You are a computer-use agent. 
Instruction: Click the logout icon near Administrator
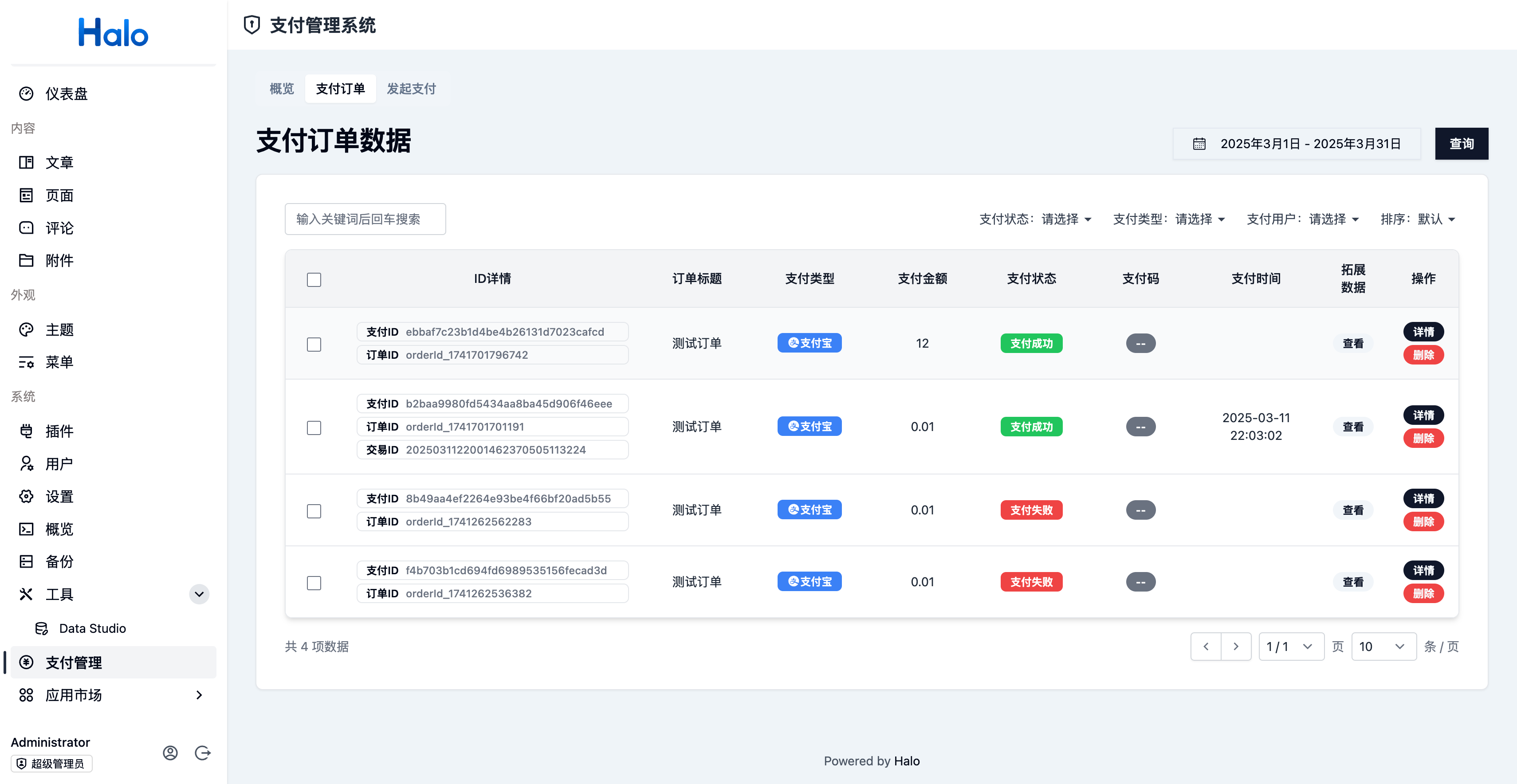coord(203,752)
